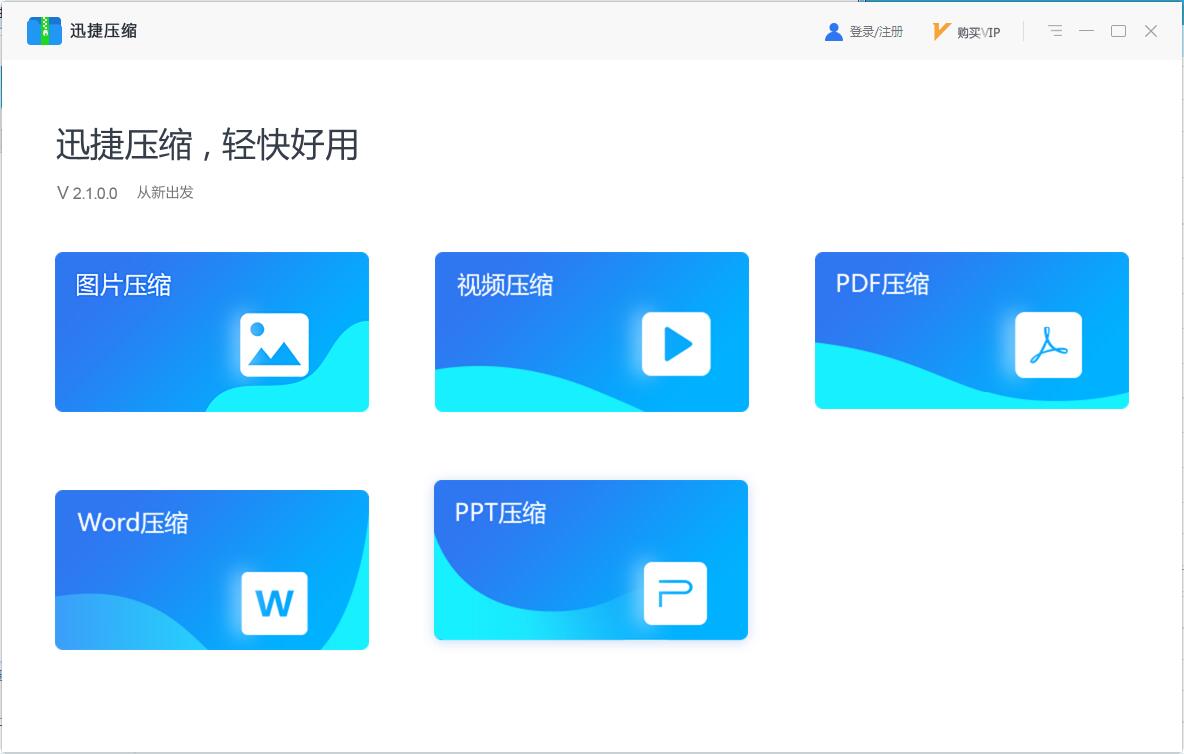The height and width of the screenshot is (754, 1184).
Task: Open the 视频压缩 compression card
Action: 591,331
